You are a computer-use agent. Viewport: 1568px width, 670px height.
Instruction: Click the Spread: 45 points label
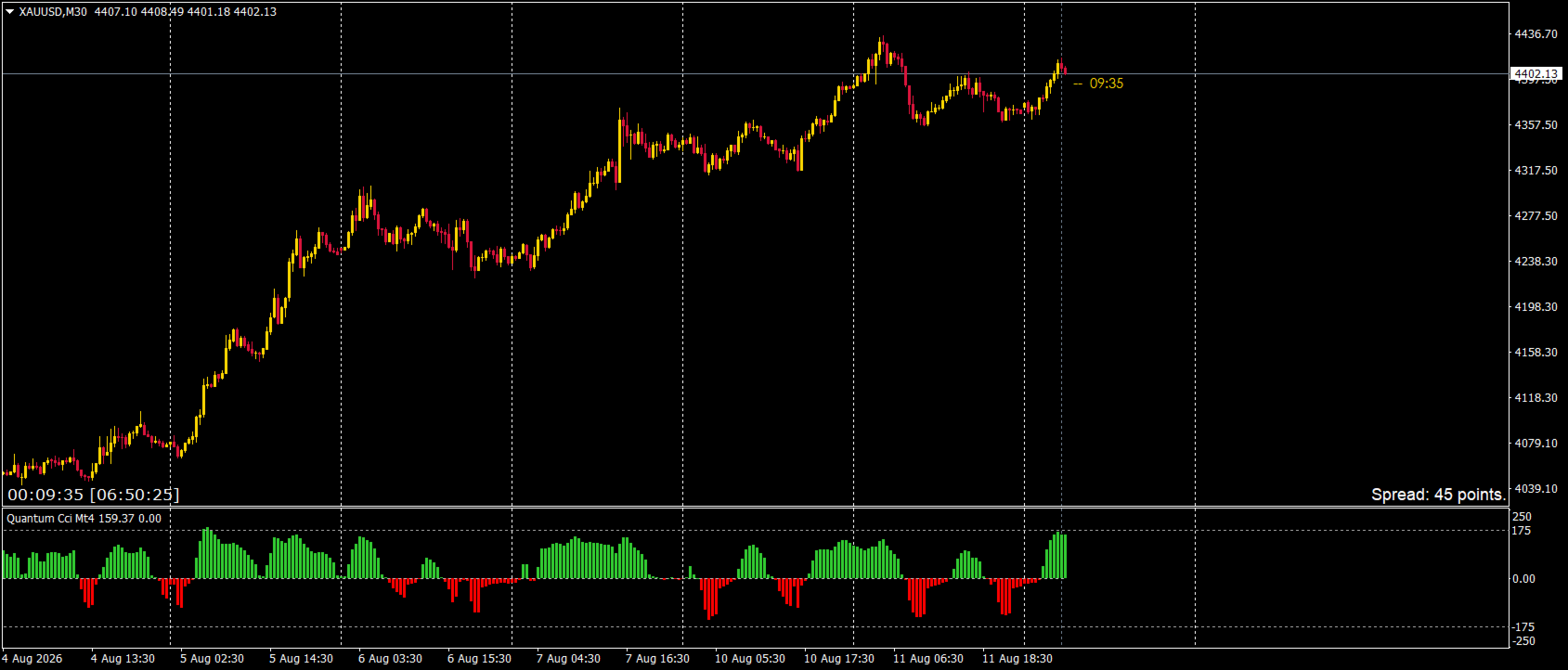[x=1438, y=495]
